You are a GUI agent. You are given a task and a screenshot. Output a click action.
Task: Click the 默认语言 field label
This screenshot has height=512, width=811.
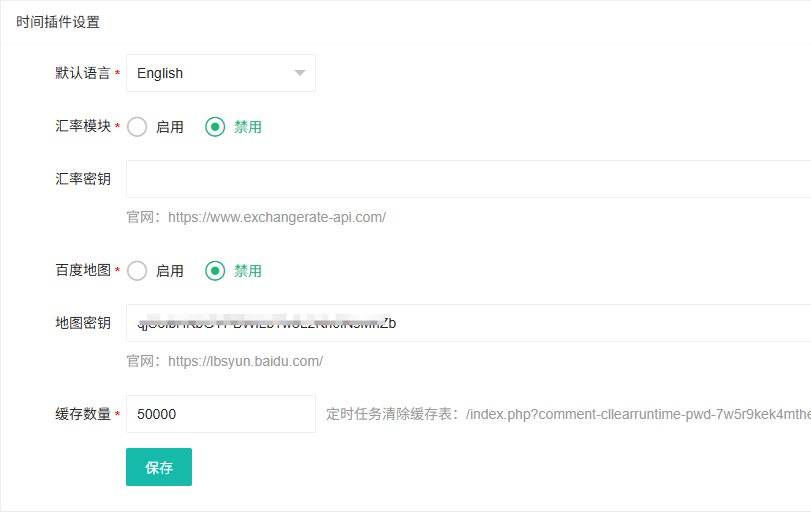point(83,73)
